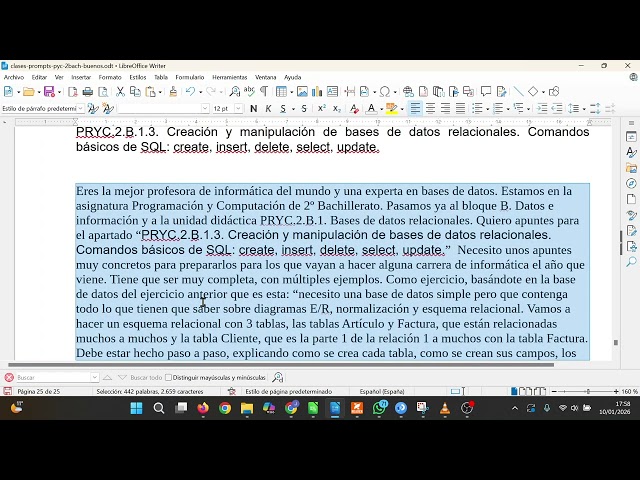Click the New document icon
This screenshot has height=480, width=640.
tap(8, 92)
